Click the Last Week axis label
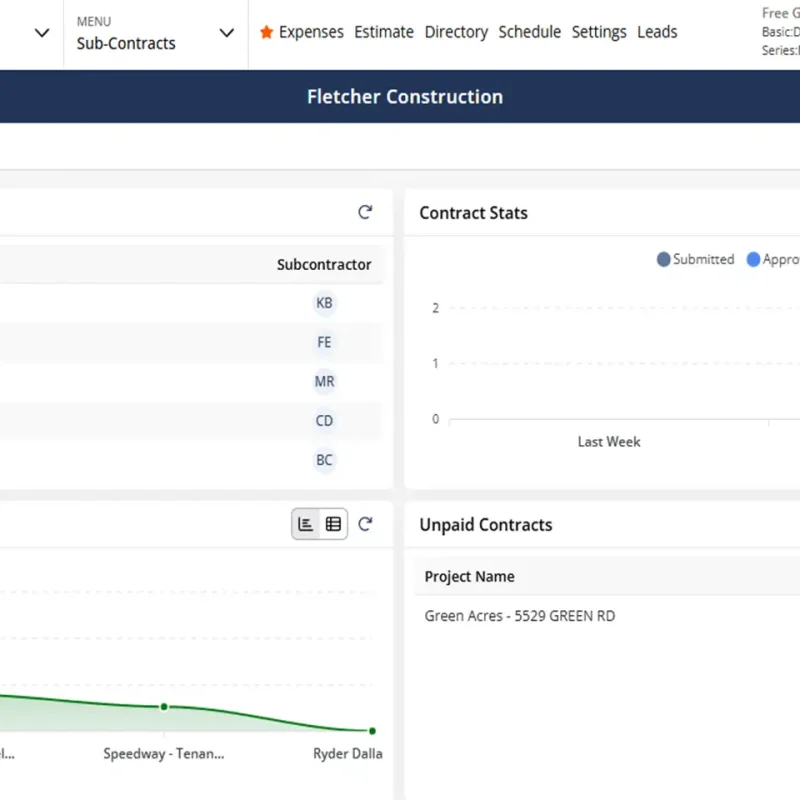Image resolution: width=800 pixels, height=800 pixels. tap(609, 442)
